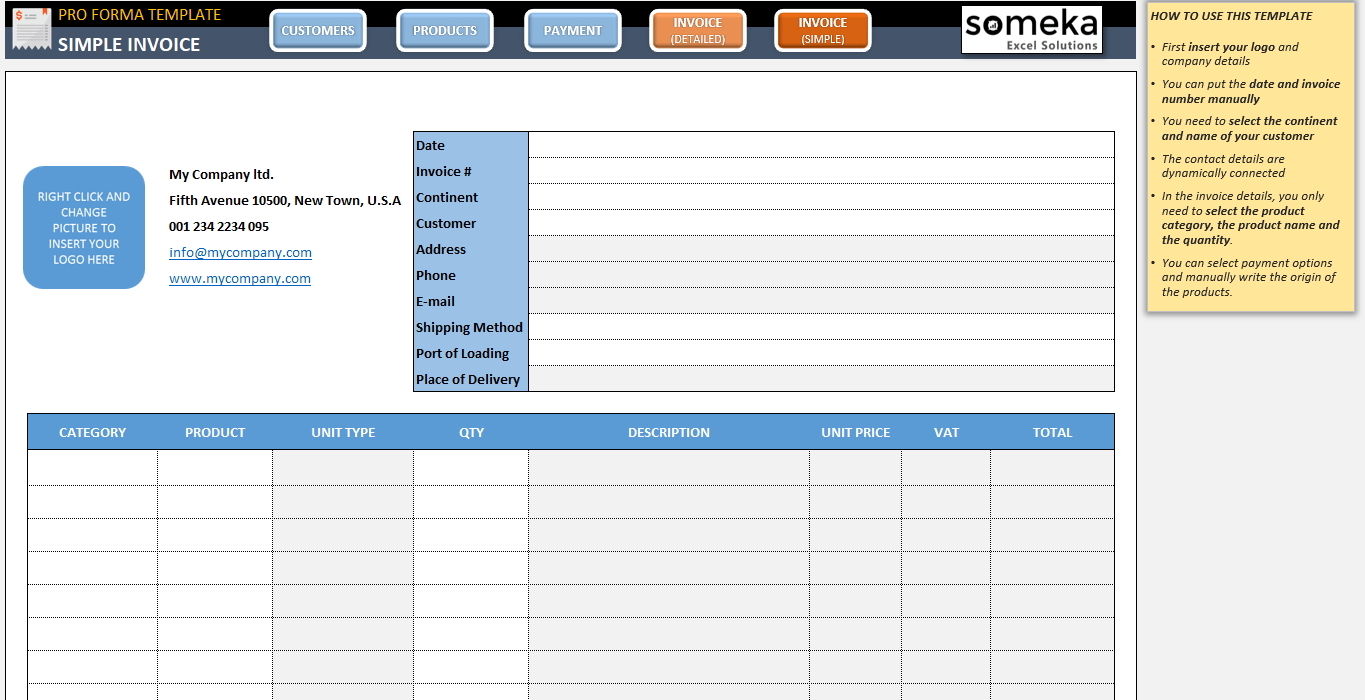This screenshot has width=1365, height=700.
Task: Select the Port of Loading value cell
Action: (x=821, y=353)
